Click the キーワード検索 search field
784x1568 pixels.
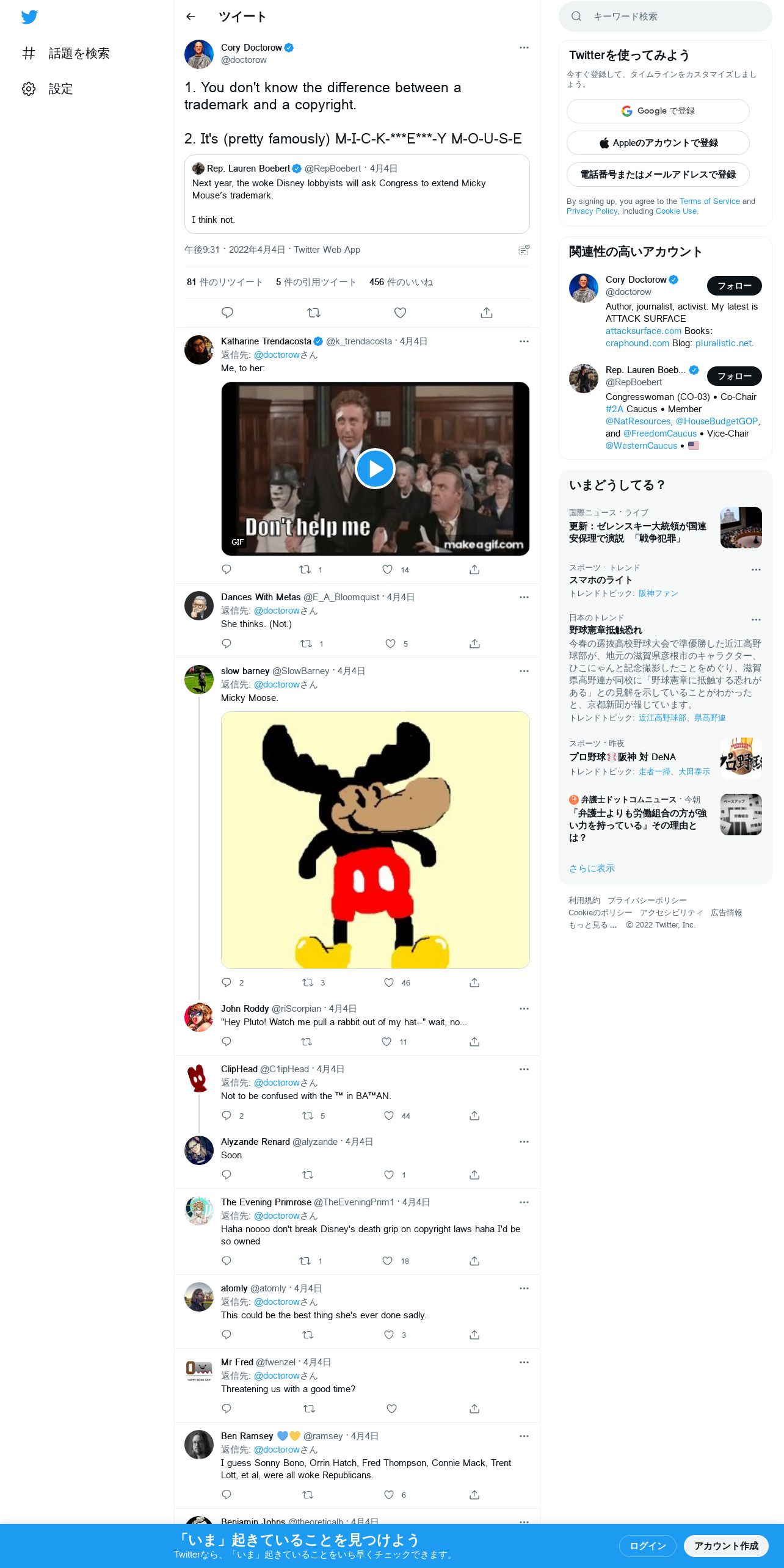click(666, 16)
